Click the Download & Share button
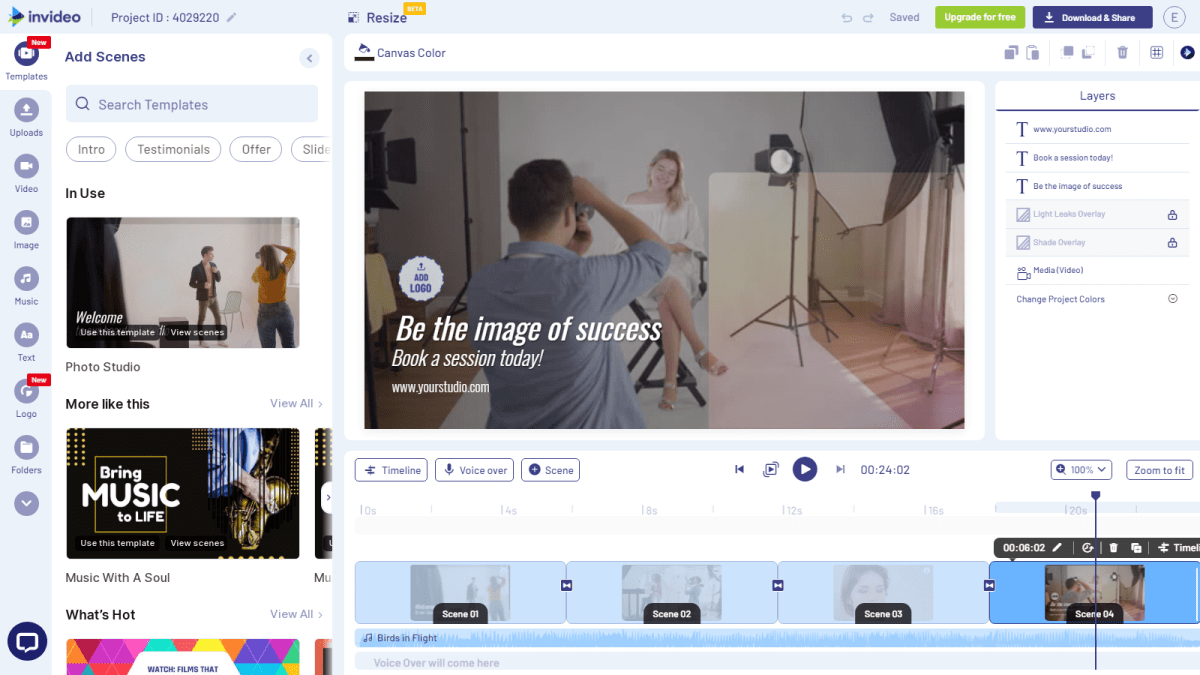Viewport: 1200px width, 675px height. 1091,18
